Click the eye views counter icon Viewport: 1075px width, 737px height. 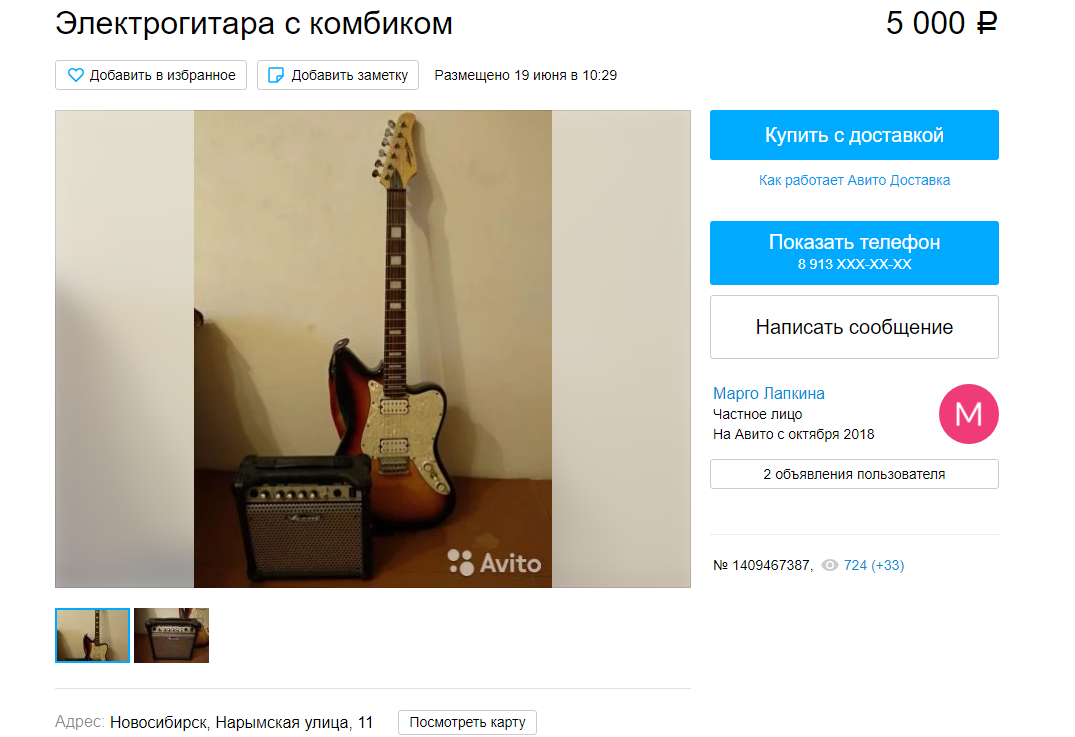point(830,566)
